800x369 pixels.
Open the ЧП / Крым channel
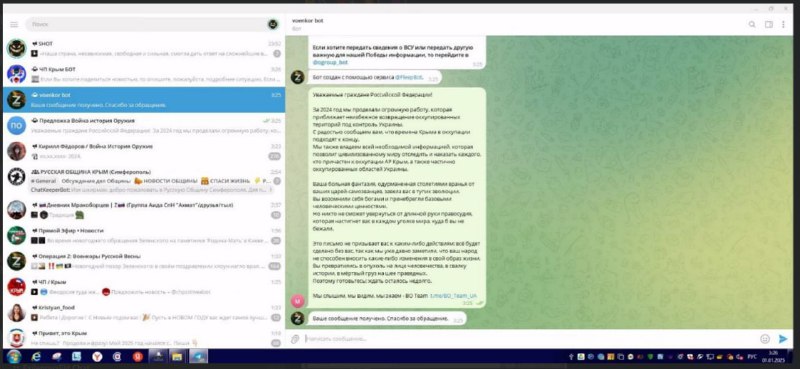tap(144, 287)
